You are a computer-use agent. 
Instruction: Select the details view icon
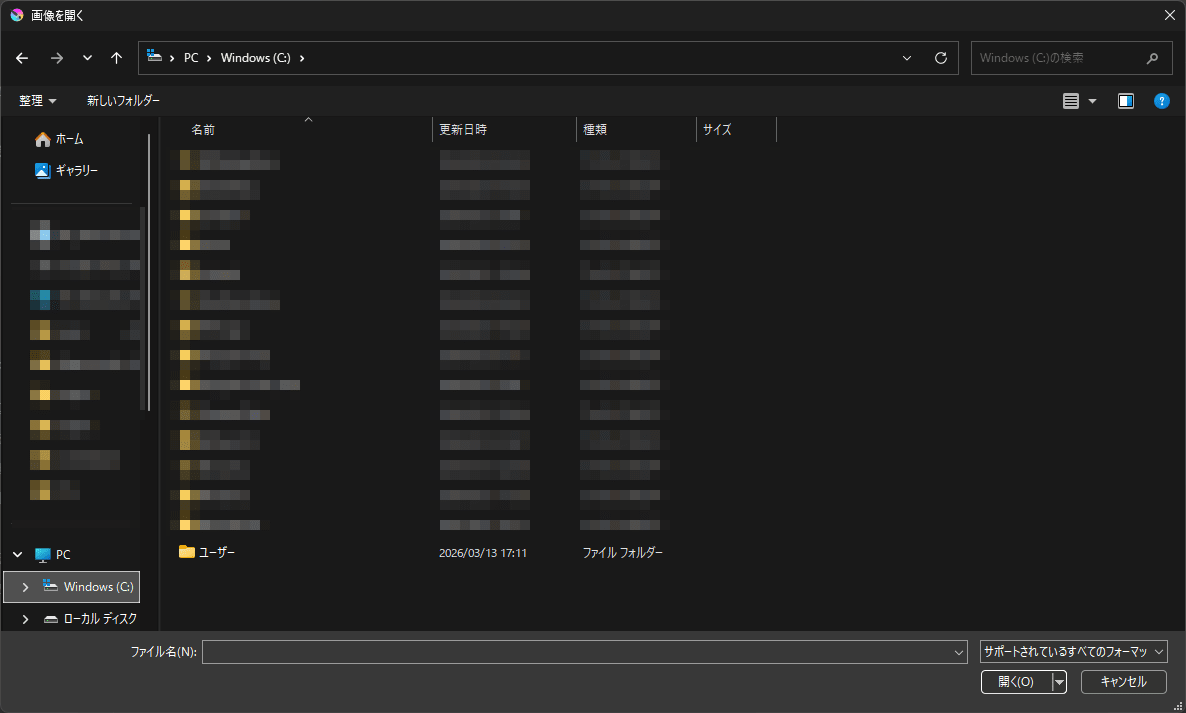pyautogui.click(x=1072, y=100)
